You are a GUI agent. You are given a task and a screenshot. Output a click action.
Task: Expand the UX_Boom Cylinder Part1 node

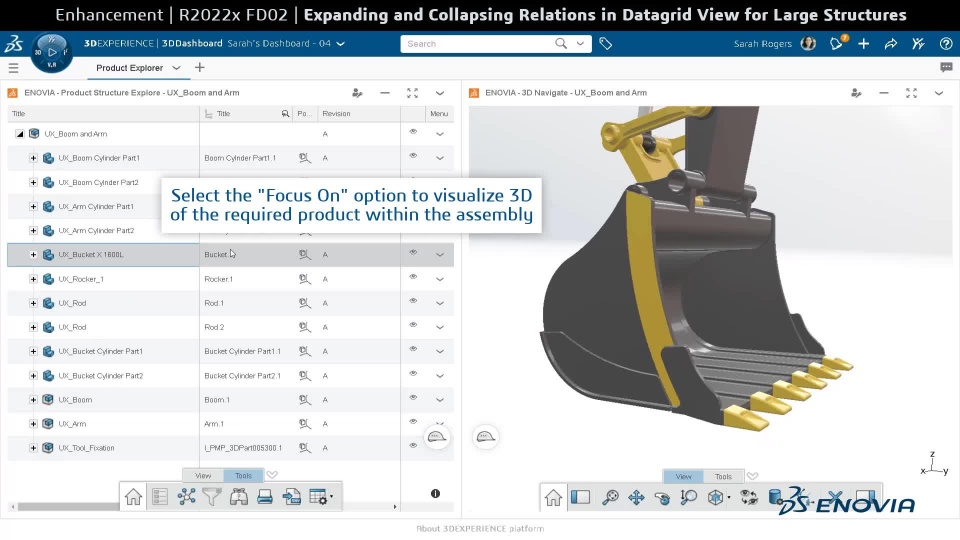coord(33,158)
